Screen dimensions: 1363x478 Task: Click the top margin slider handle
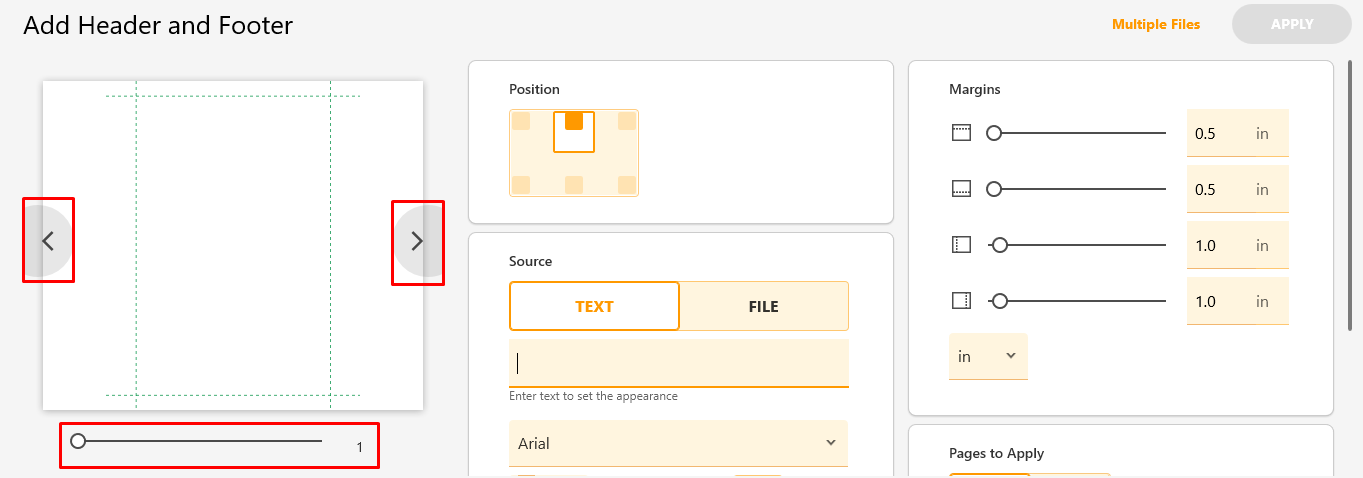click(x=994, y=133)
